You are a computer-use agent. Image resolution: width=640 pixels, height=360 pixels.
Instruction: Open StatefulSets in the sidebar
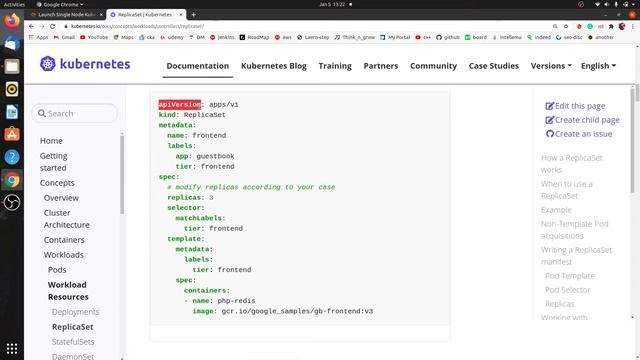73,342
